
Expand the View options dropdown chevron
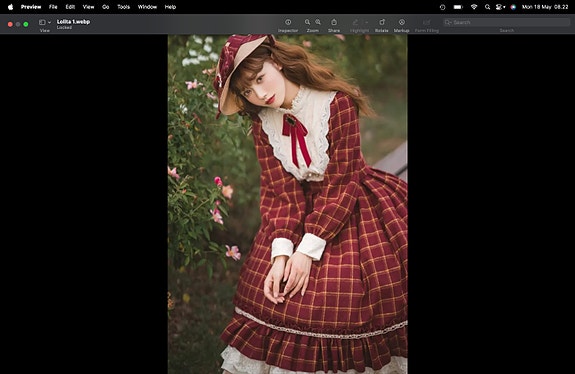(50, 22)
